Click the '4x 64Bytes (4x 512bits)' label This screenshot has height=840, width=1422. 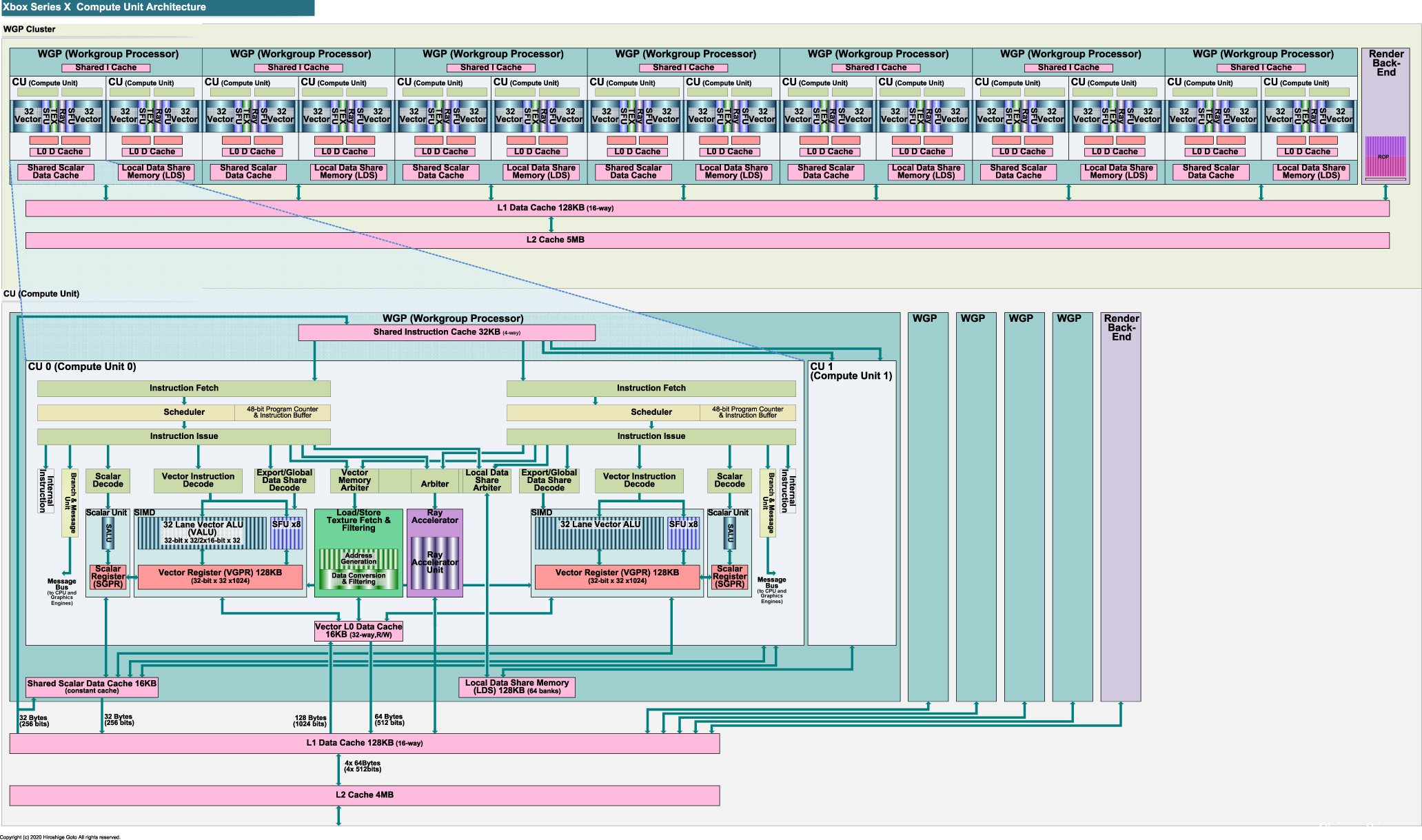pos(363,766)
